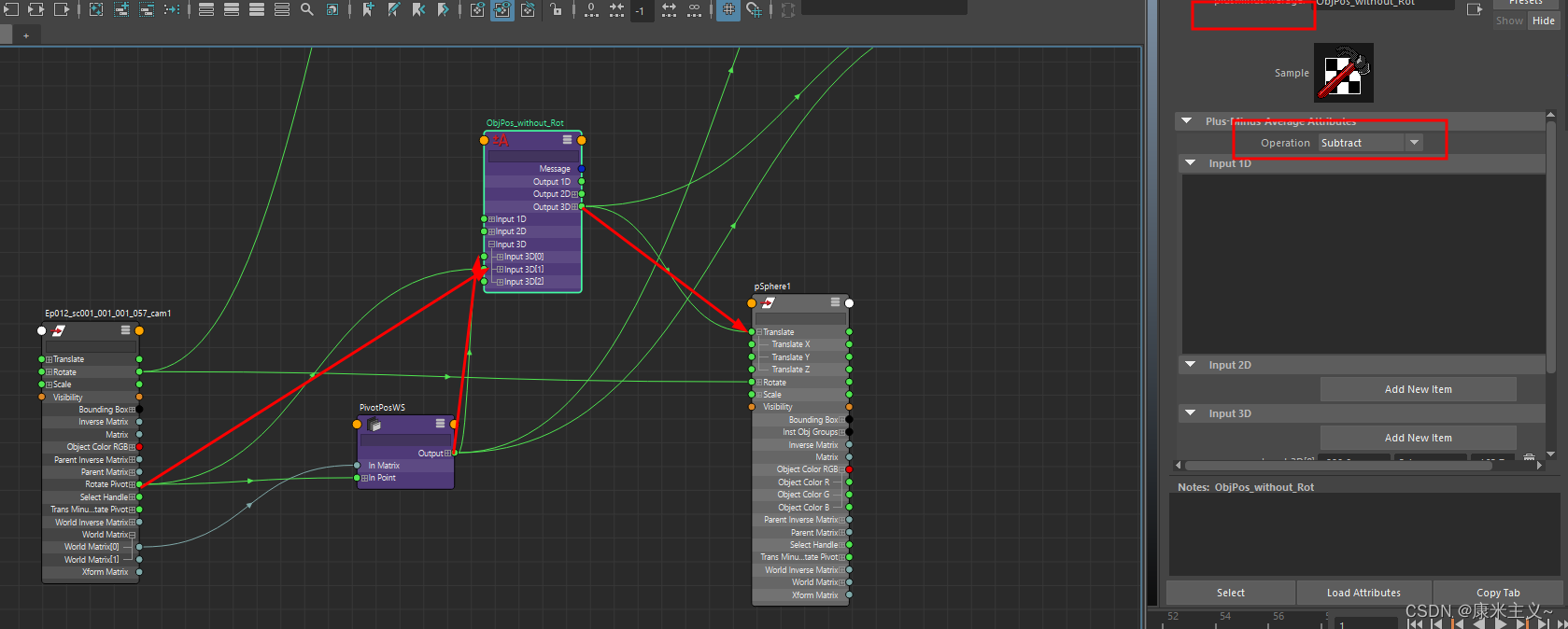Click the fourth node view mode icon
The width and height of the screenshot is (1568, 629).
(282, 9)
